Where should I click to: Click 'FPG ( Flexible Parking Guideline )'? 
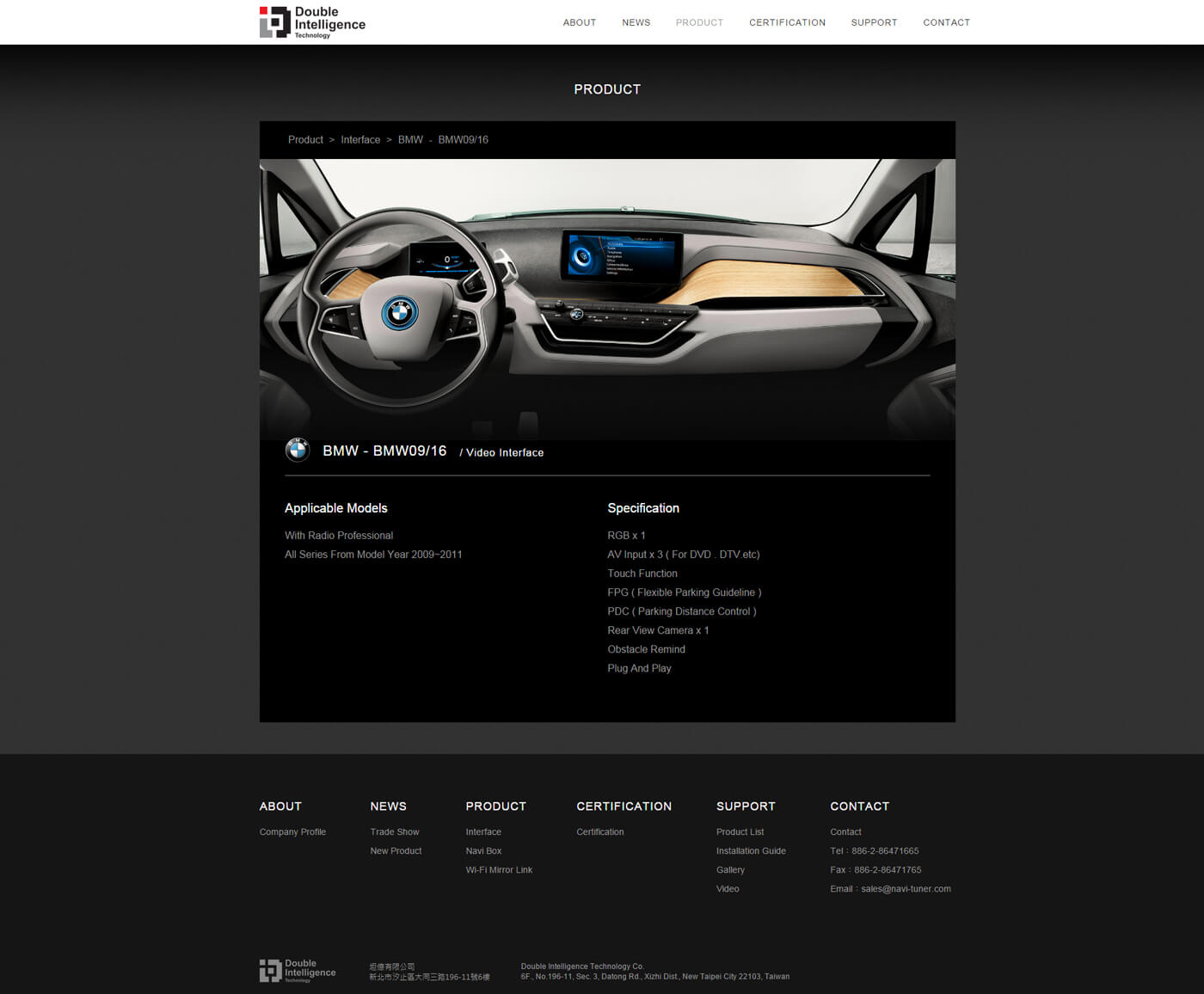click(685, 592)
